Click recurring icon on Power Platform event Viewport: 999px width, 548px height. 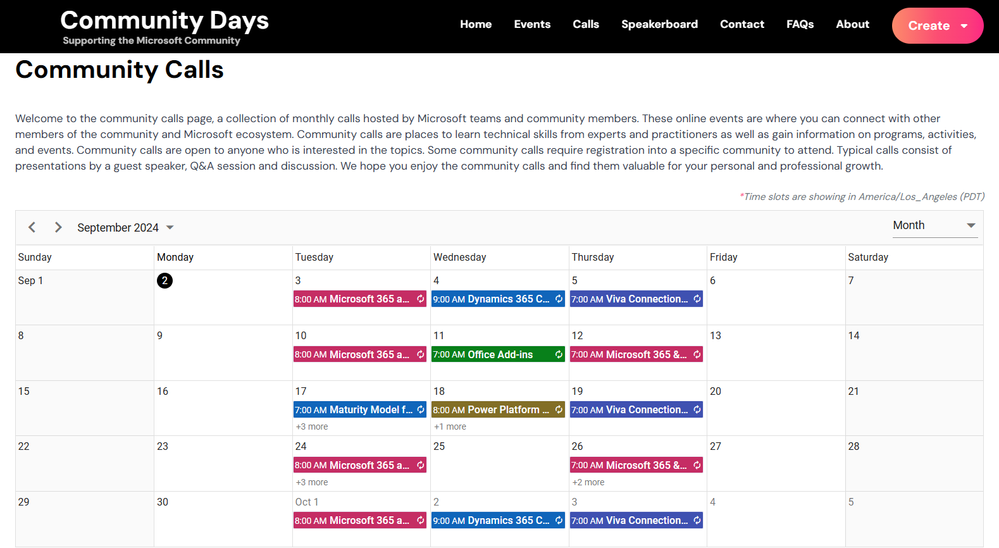(x=559, y=410)
